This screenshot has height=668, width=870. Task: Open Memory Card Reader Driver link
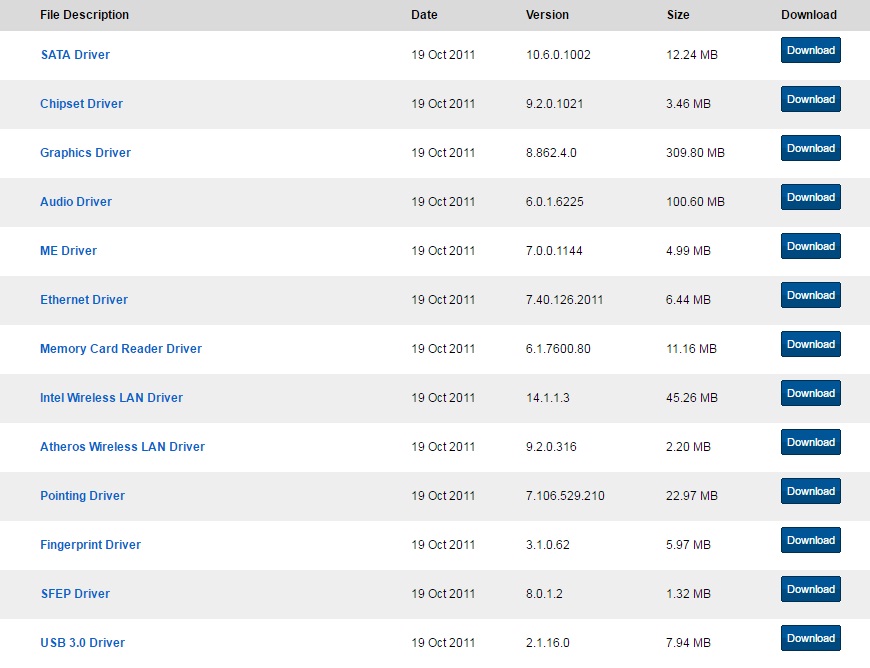pyautogui.click(x=121, y=348)
